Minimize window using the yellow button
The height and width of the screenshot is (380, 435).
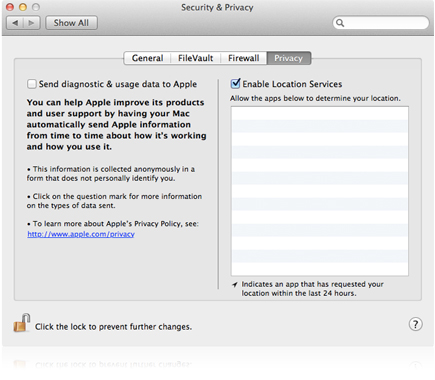(23, 7)
